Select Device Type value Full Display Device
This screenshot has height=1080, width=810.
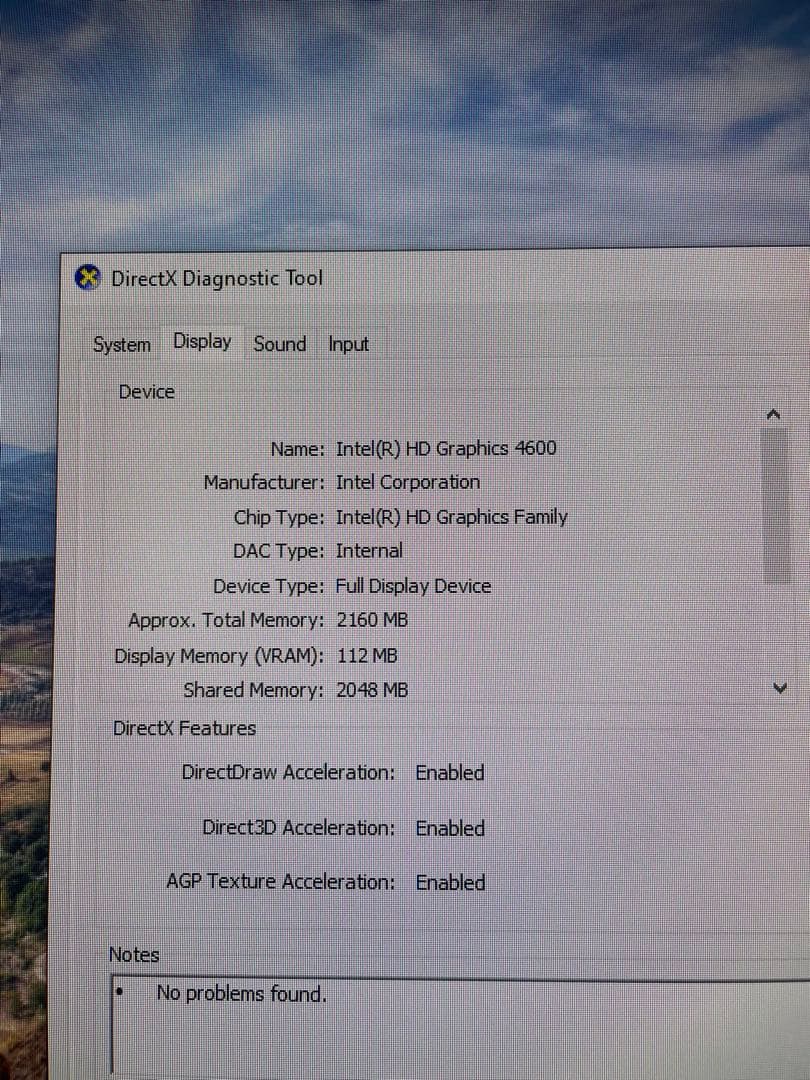413,586
